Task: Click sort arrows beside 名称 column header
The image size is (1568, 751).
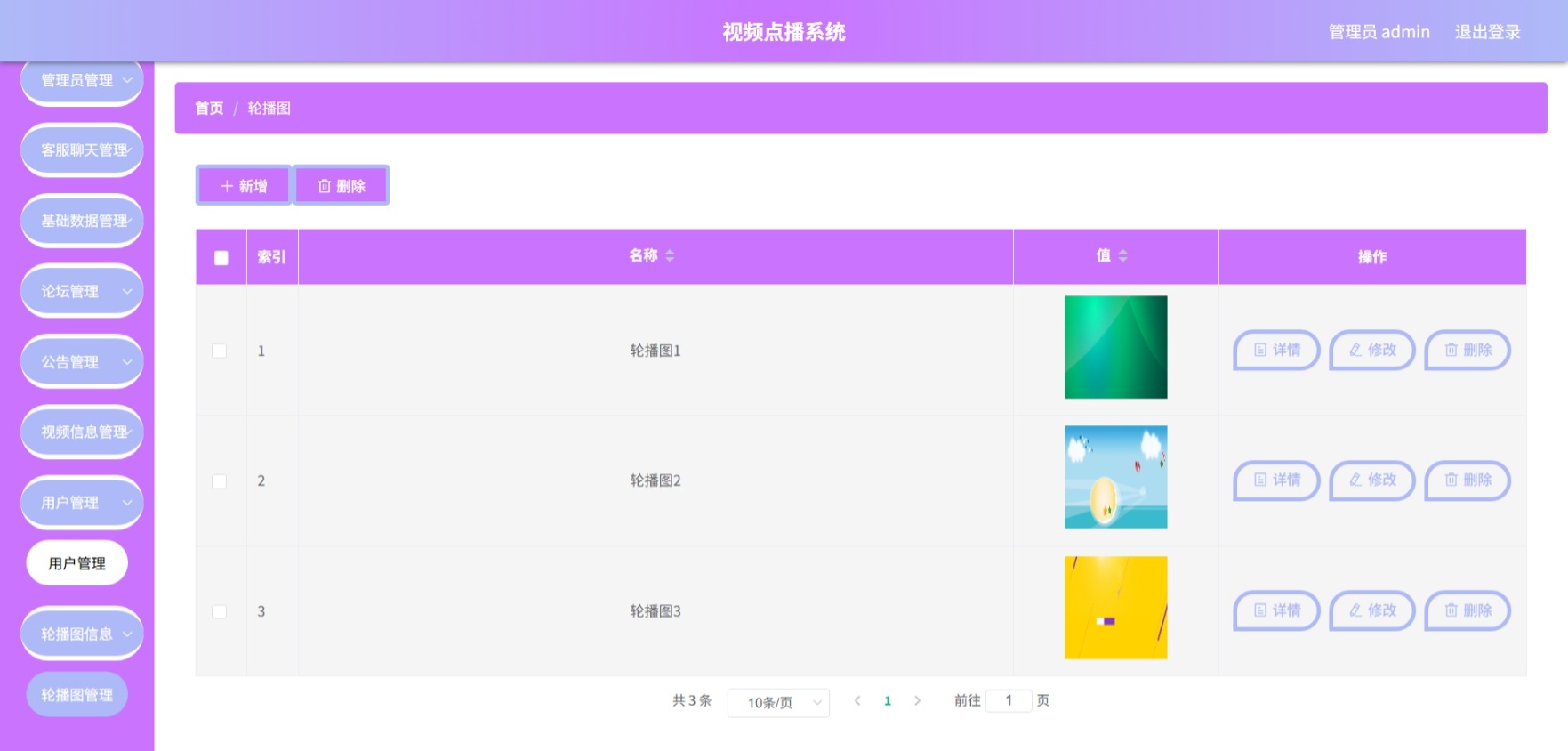Action: 670,256
